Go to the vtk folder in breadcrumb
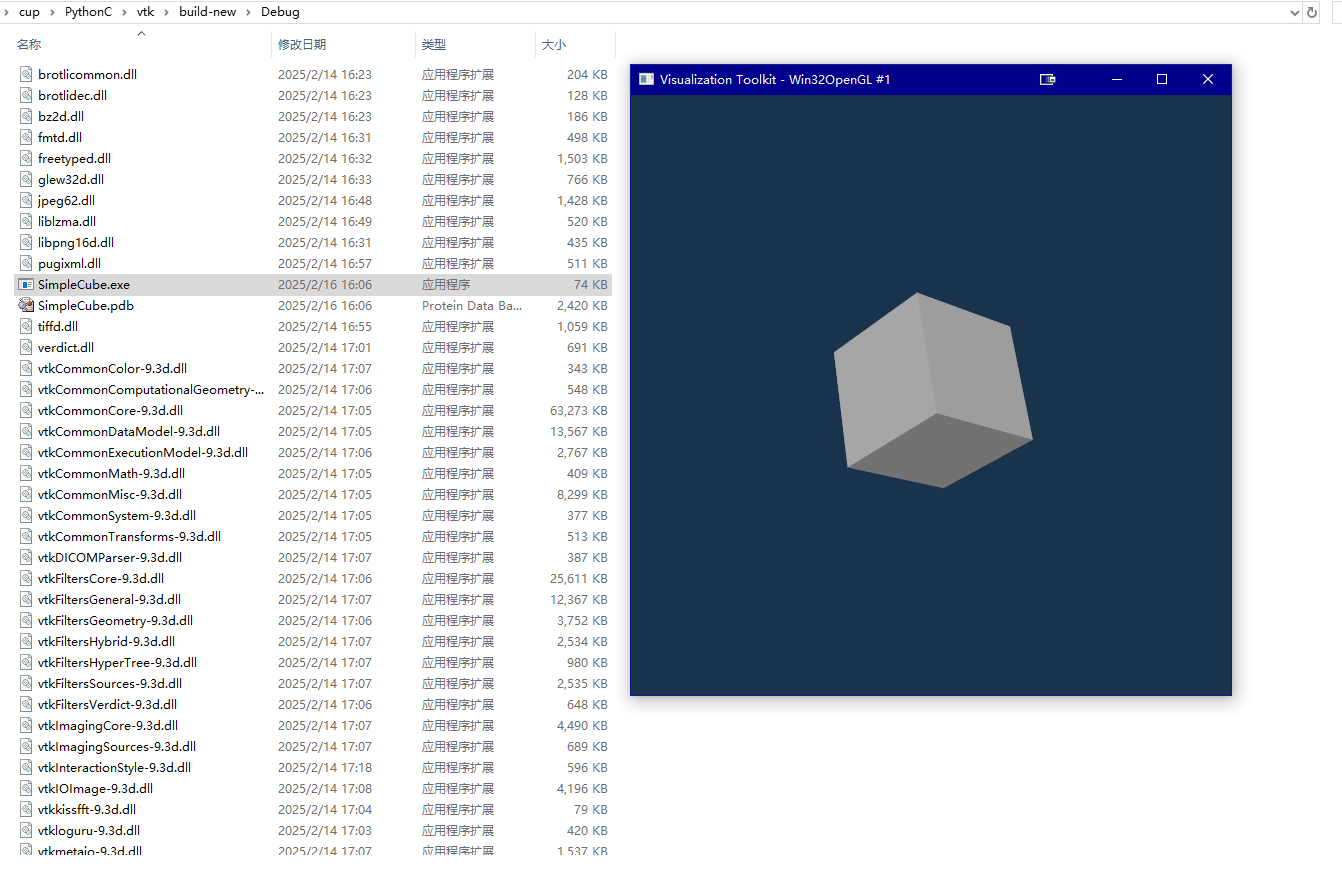The width and height of the screenshot is (1342, 876). point(145,12)
